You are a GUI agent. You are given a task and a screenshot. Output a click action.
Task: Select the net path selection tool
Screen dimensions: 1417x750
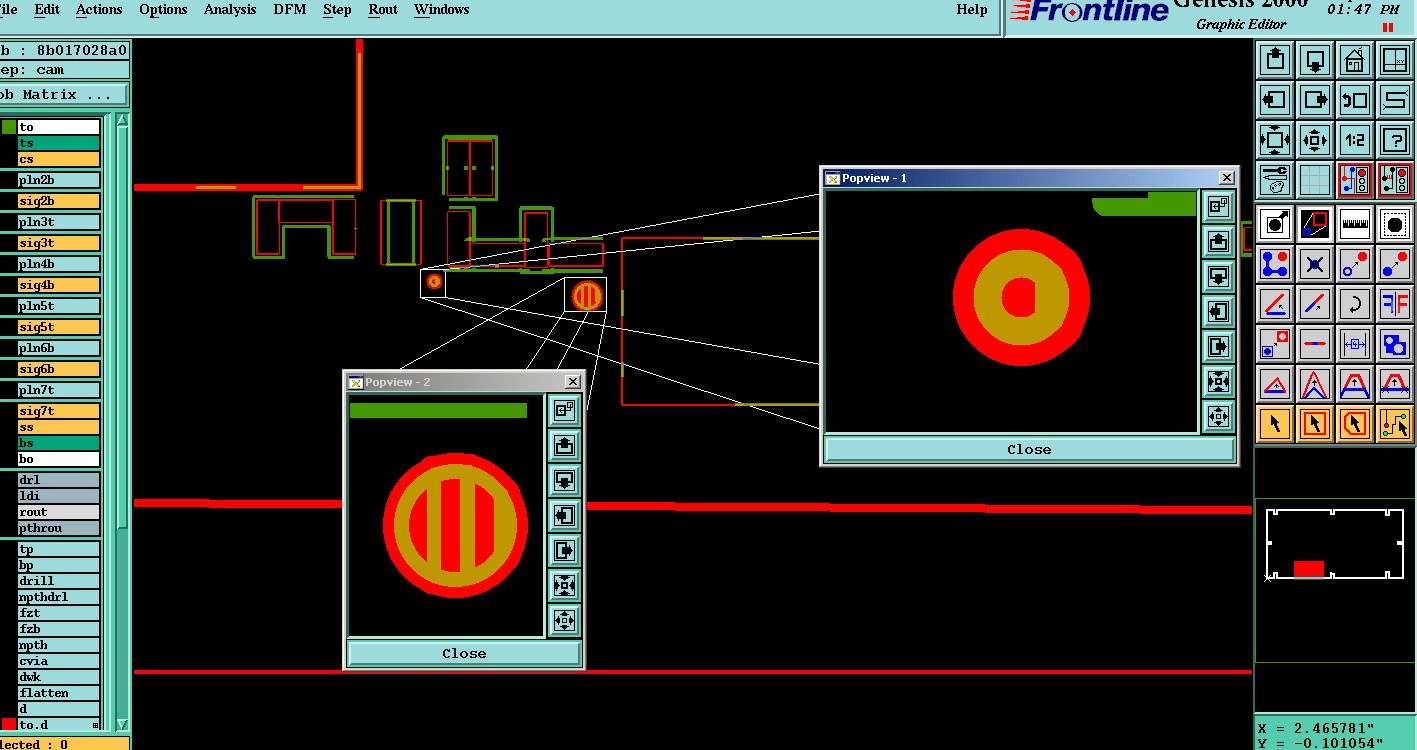click(x=1395, y=424)
